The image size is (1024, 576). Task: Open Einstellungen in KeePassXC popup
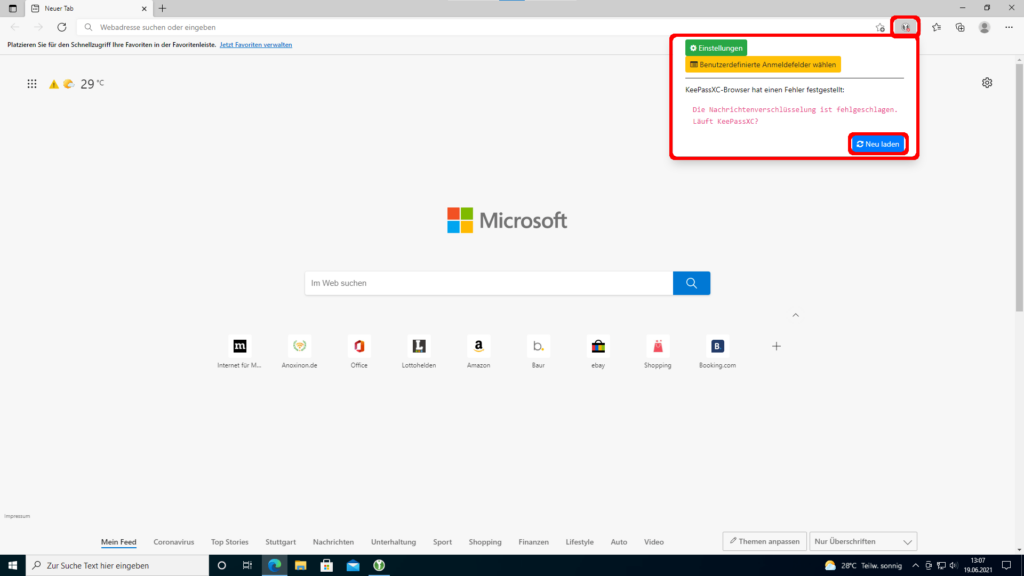716,48
